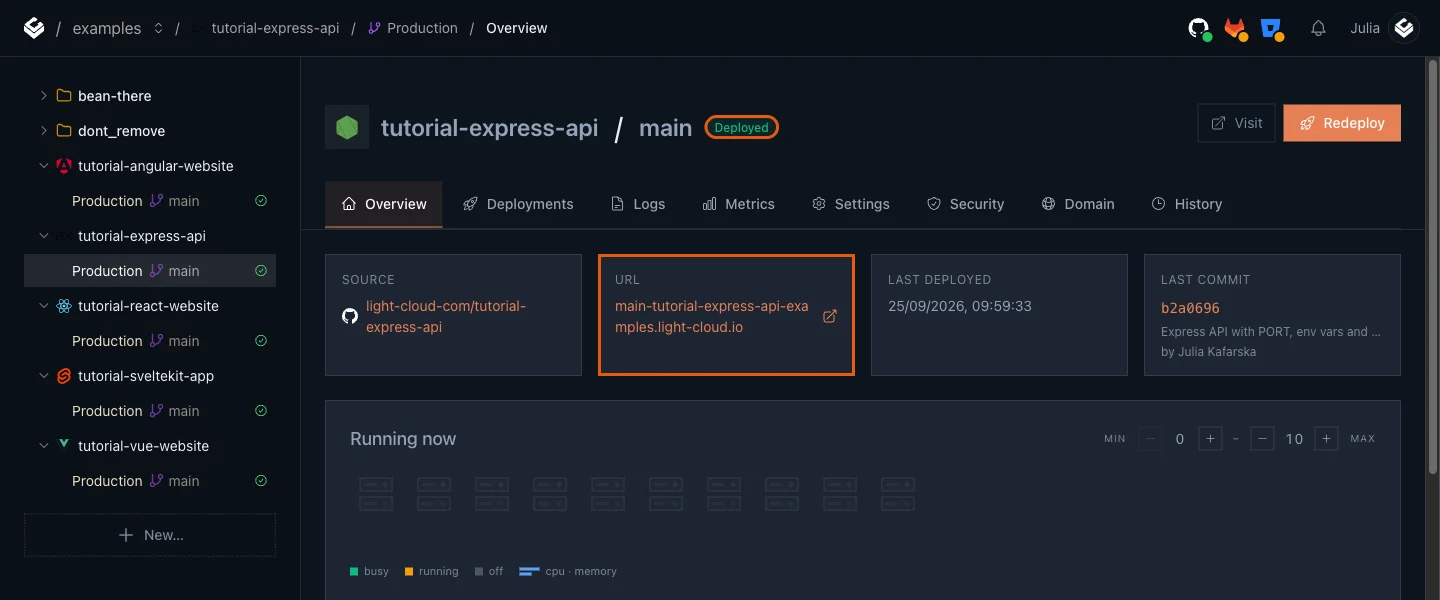Open the GitHub integration icon in header
This screenshot has height=600, width=1440.
click(x=1199, y=28)
